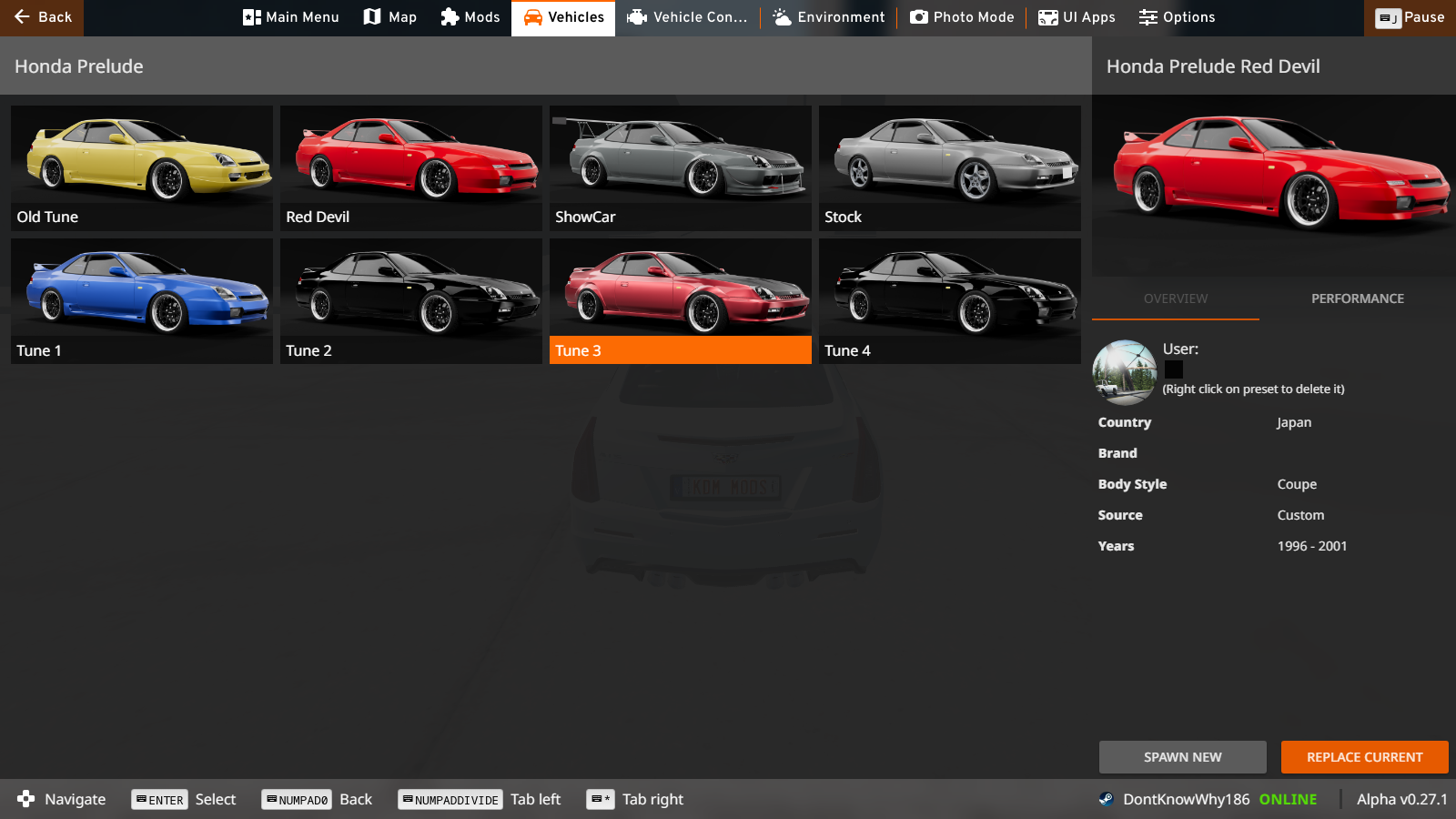
Task: Click the Main Menu icon
Action: 252,17
